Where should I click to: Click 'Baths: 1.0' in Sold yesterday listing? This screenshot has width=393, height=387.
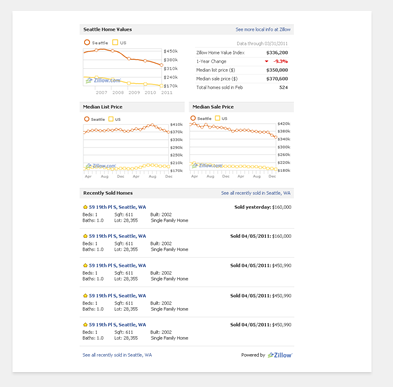[x=93, y=220]
